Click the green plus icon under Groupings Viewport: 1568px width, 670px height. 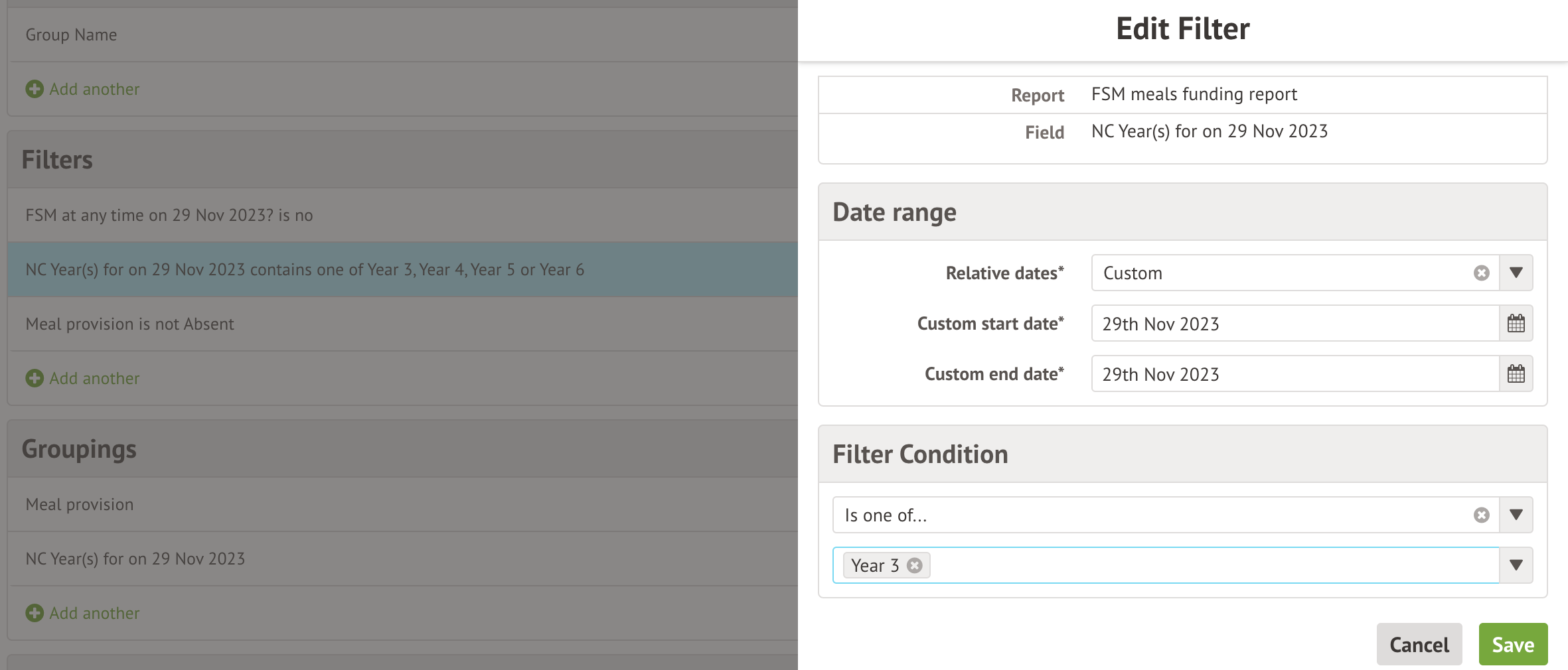tap(35, 613)
